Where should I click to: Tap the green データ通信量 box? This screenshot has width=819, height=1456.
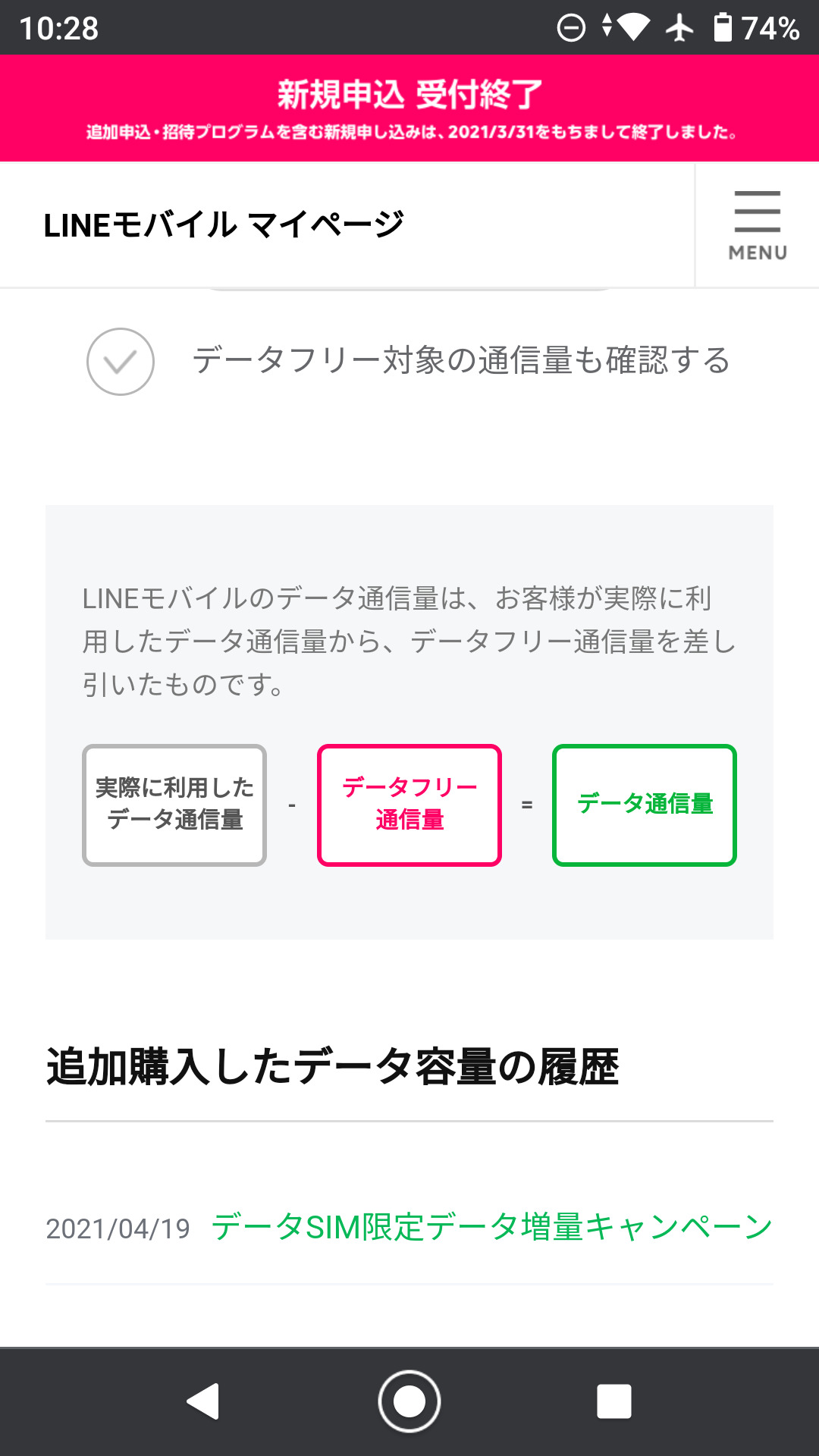(645, 805)
